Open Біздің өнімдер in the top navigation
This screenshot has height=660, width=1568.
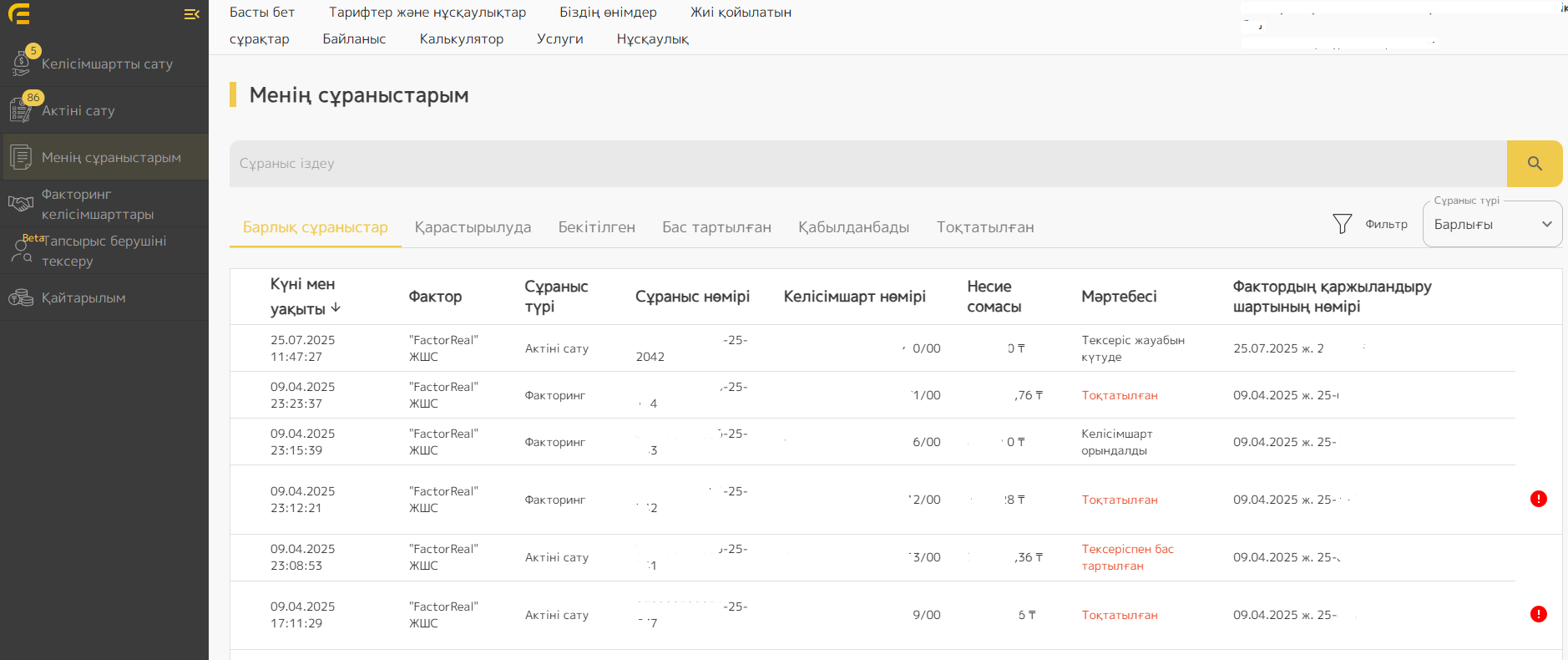[x=608, y=13]
